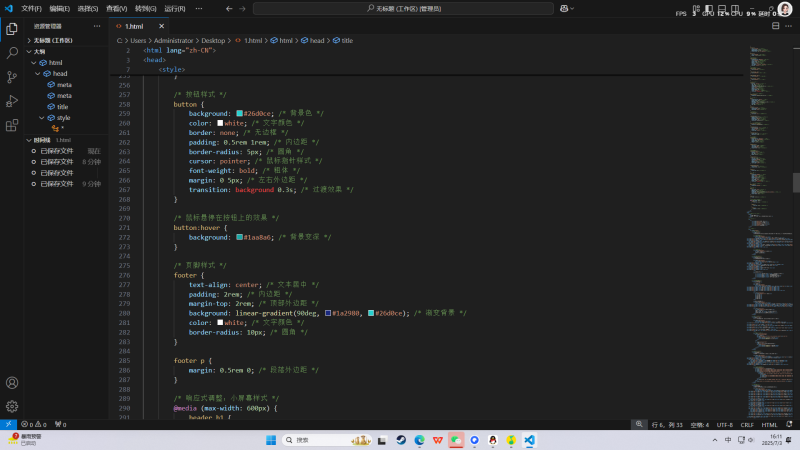Collapse the head node in the outline

point(38,73)
